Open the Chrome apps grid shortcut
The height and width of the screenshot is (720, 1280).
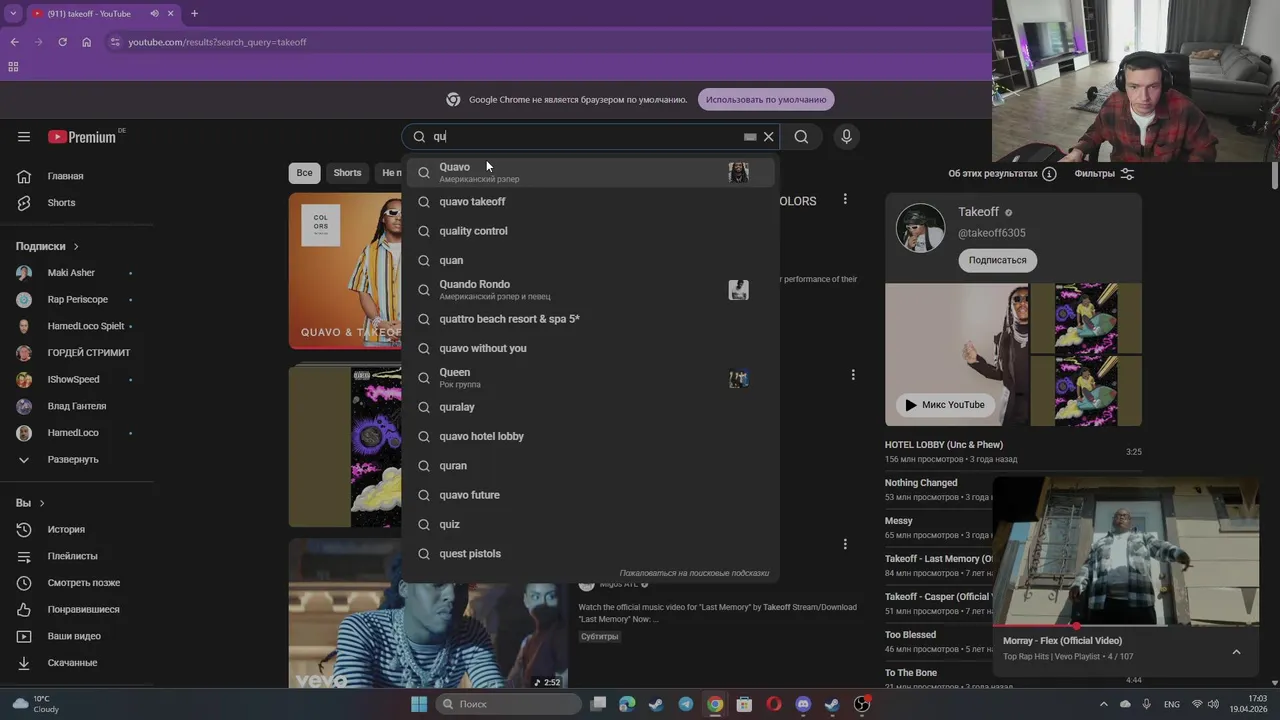click(13, 67)
